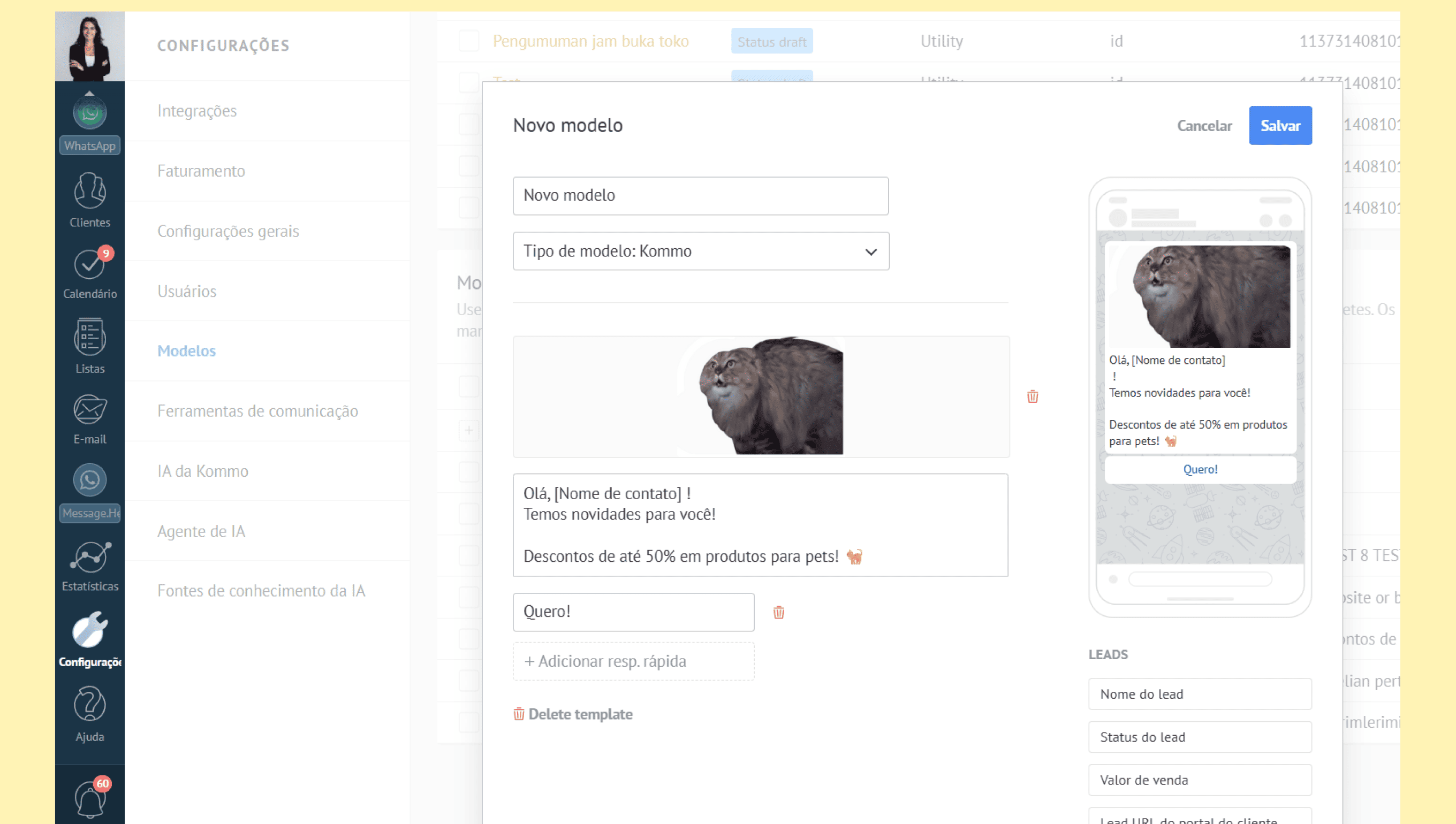Click the Salvar button
Image resolution: width=1456 pixels, height=824 pixels.
tap(1279, 125)
